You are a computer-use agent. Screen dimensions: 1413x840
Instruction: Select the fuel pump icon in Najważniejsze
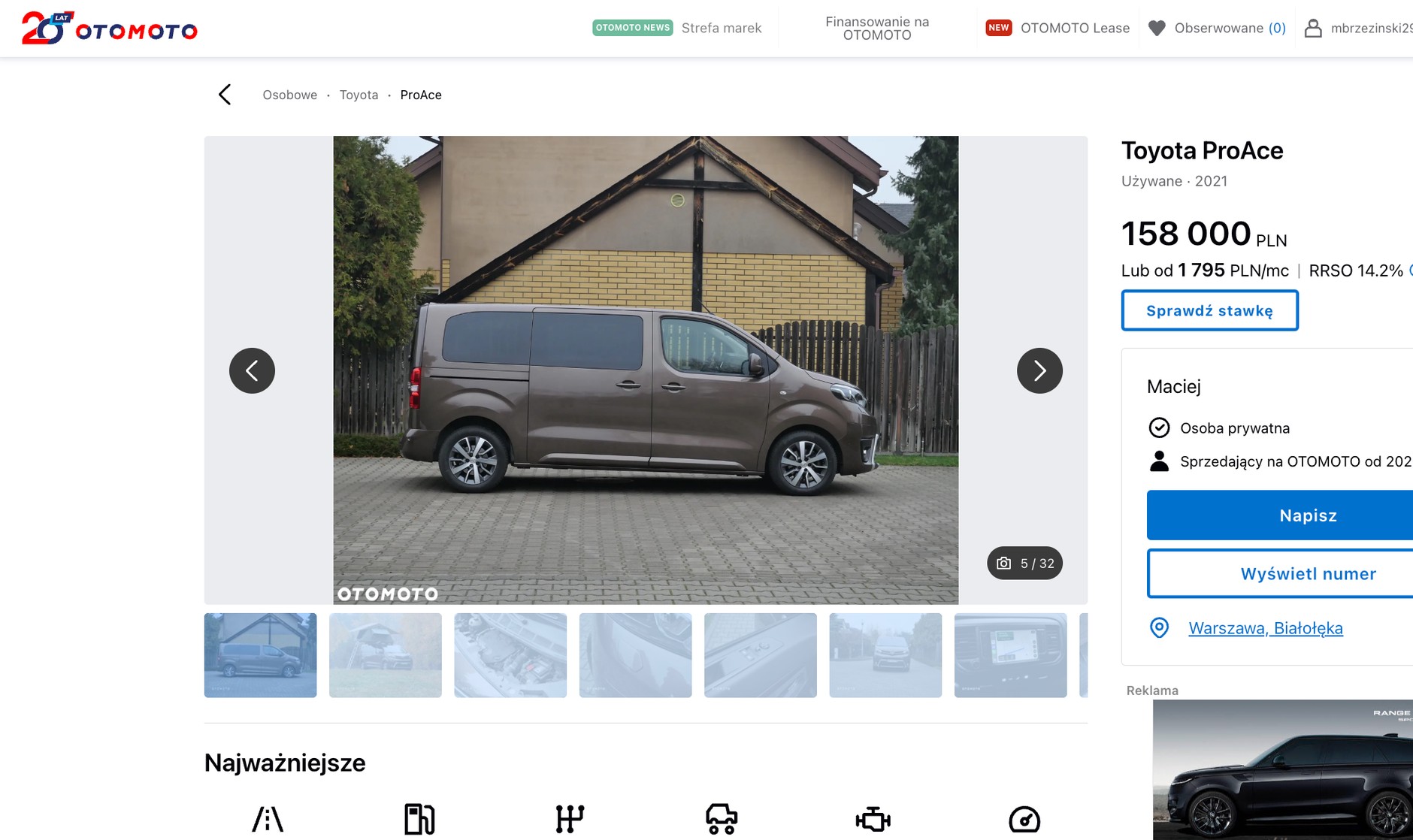tap(419, 819)
